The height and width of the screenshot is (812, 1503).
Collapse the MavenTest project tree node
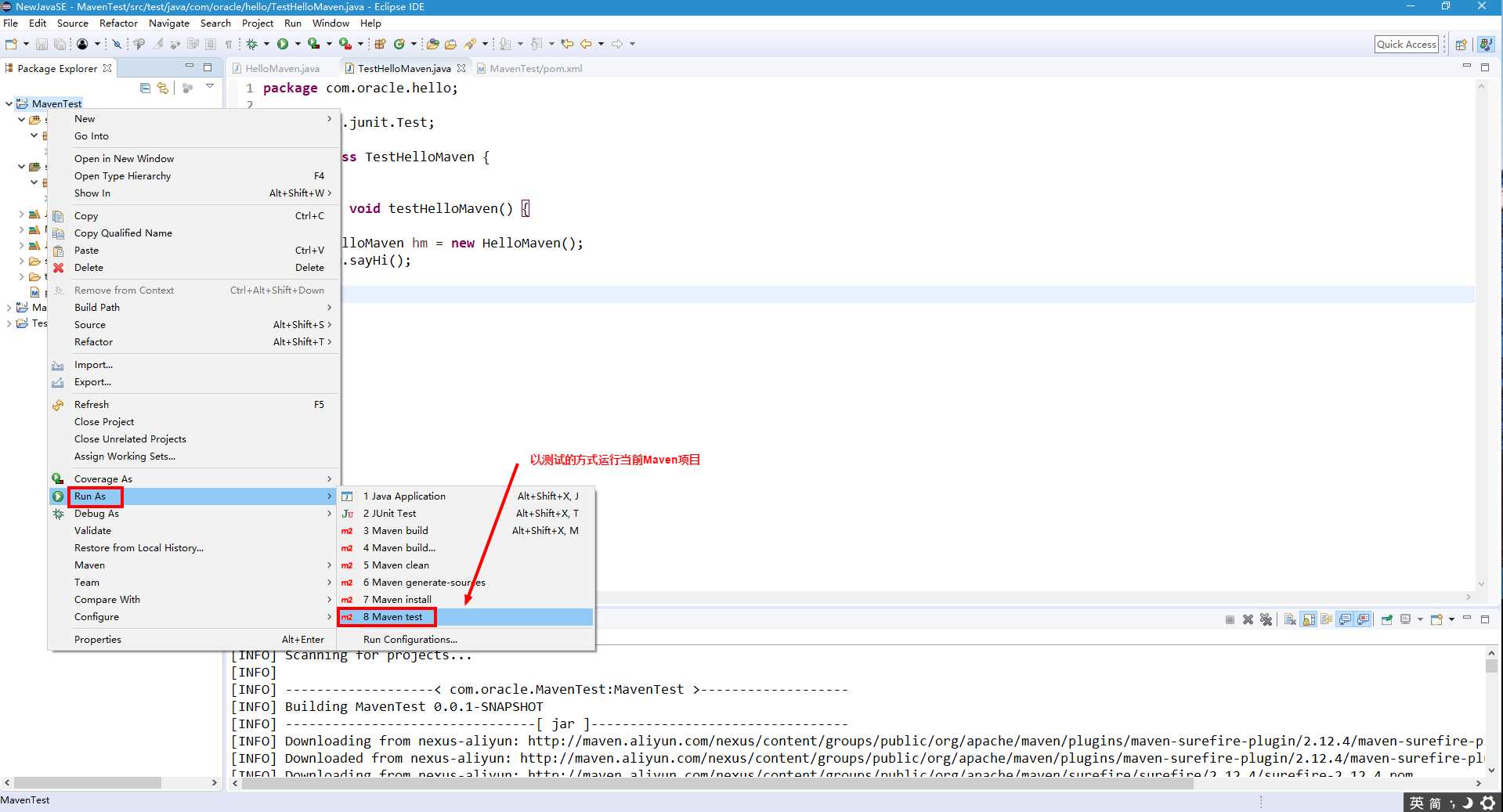[x=9, y=103]
